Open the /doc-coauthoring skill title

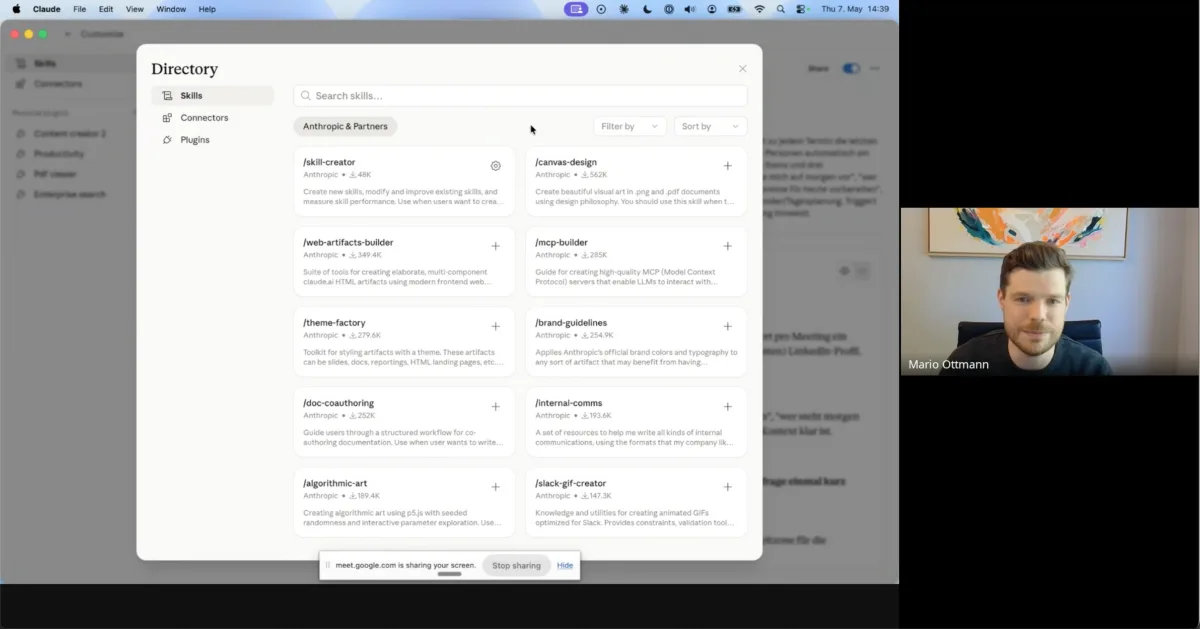(x=338, y=403)
